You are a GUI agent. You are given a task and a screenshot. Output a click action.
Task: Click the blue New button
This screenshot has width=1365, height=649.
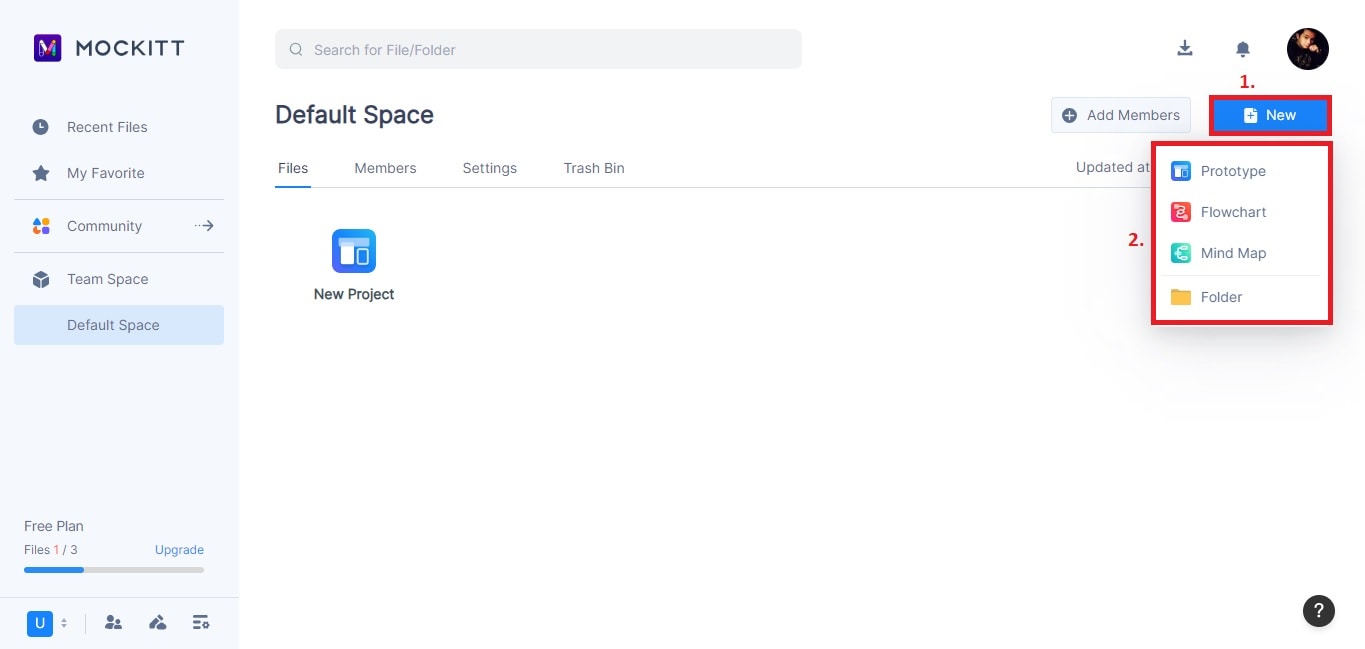pos(1270,115)
